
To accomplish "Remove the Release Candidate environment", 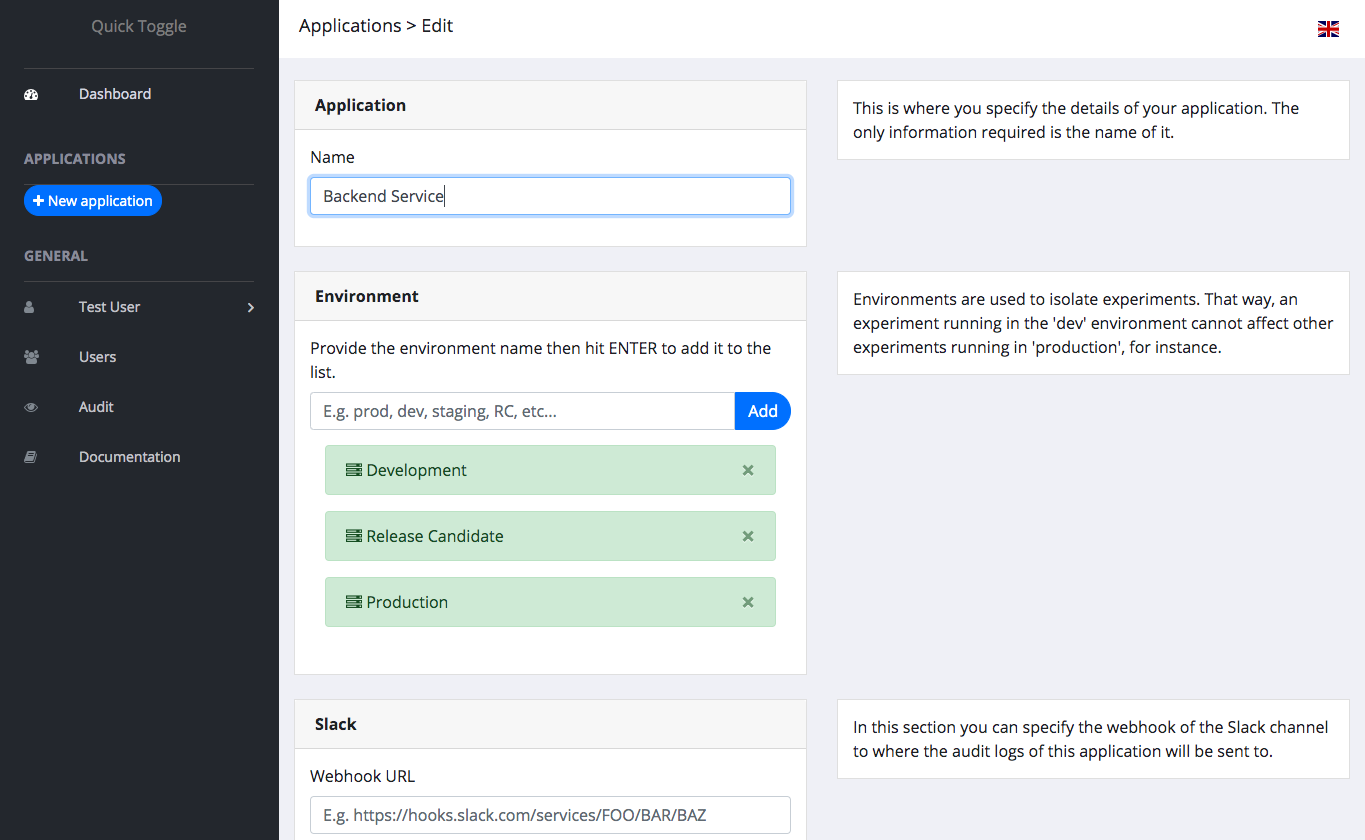I will point(748,536).
